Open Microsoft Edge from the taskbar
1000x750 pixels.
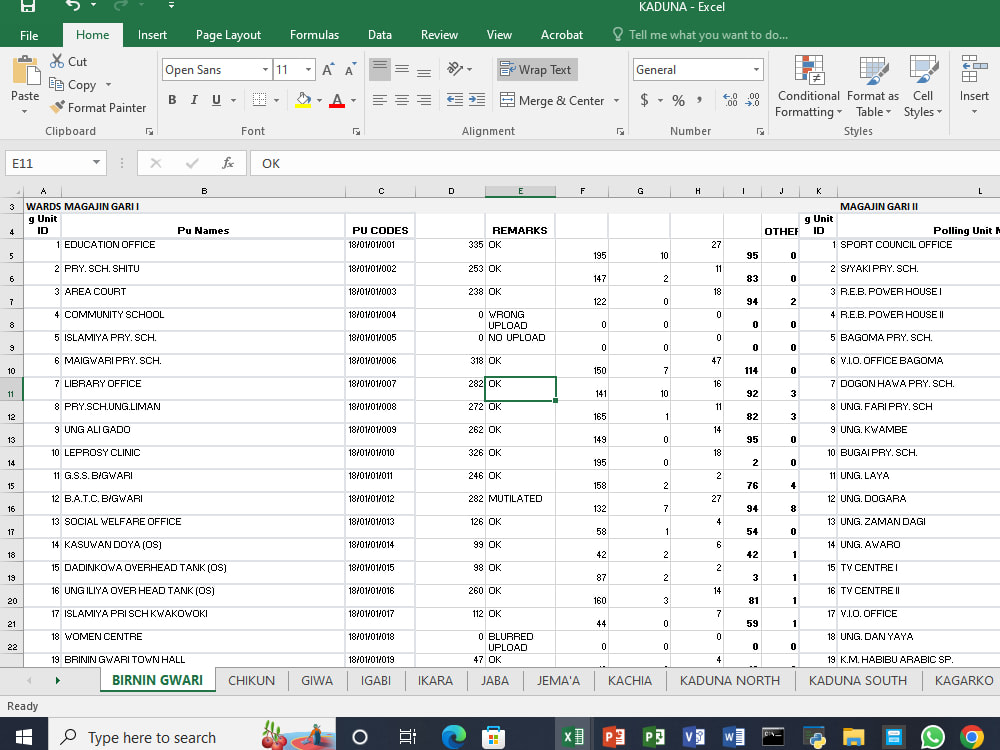[x=453, y=737]
